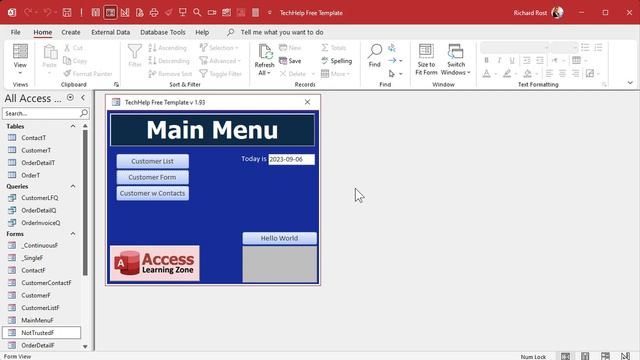This screenshot has width=640, height=360.
Task: Save the current record using the Records group Save
Action: pos(290,61)
